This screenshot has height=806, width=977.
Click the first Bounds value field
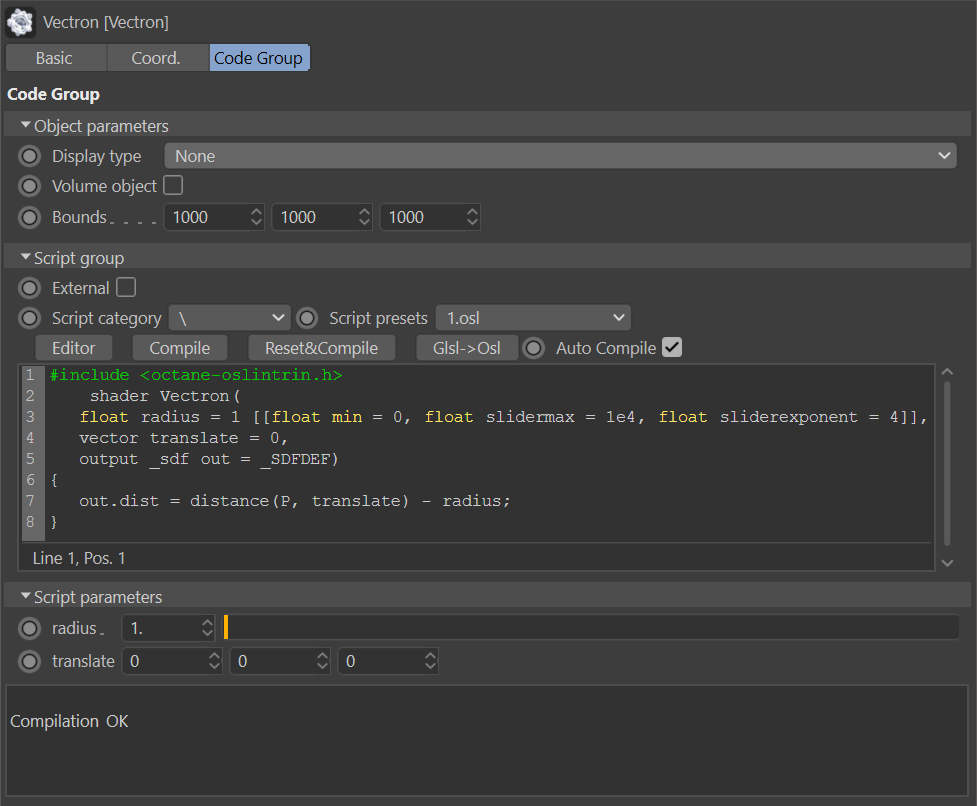[x=214, y=217]
